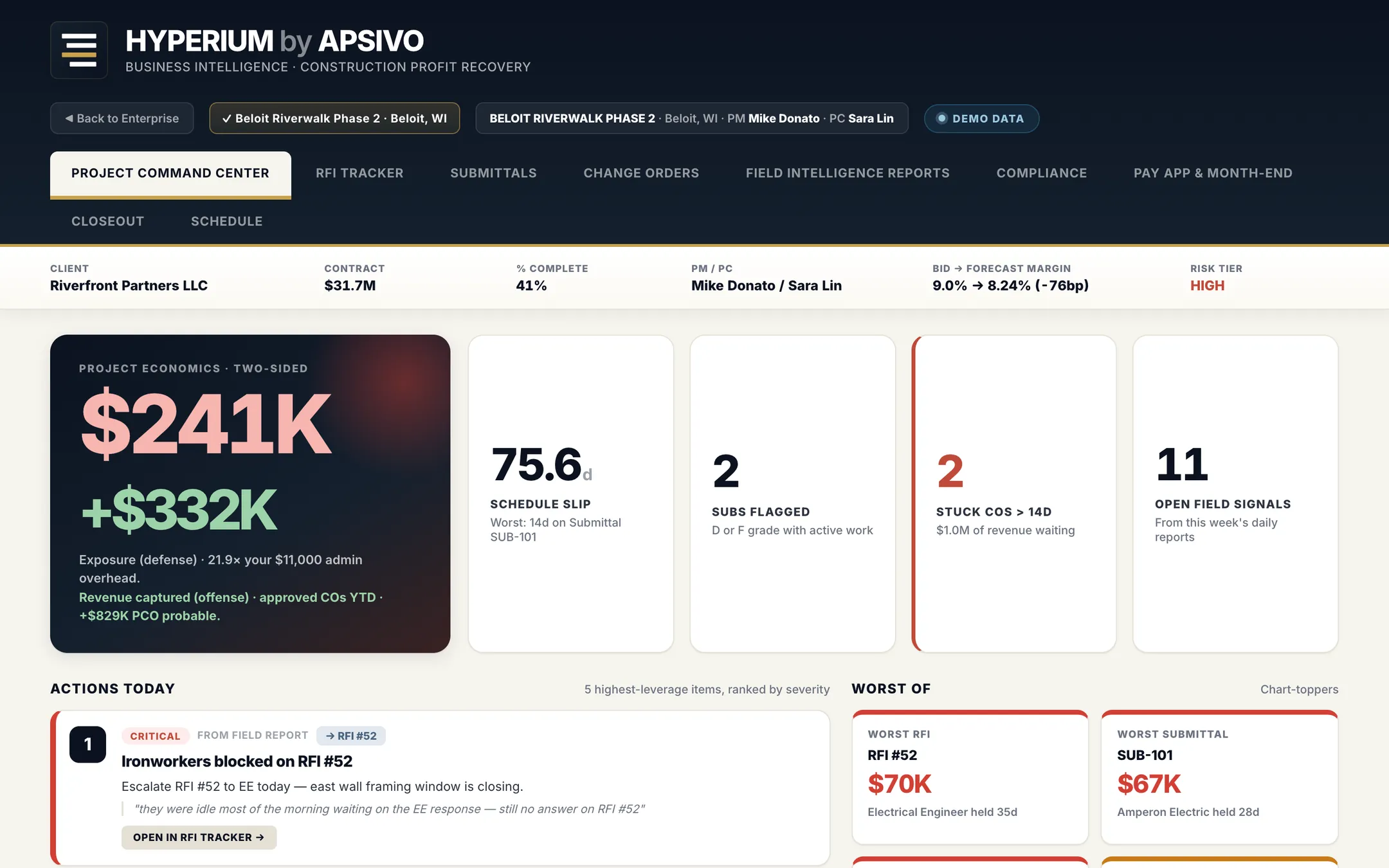This screenshot has height=868, width=1389.
Task: Click the Hyperium striped logo icon
Action: point(79,50)
